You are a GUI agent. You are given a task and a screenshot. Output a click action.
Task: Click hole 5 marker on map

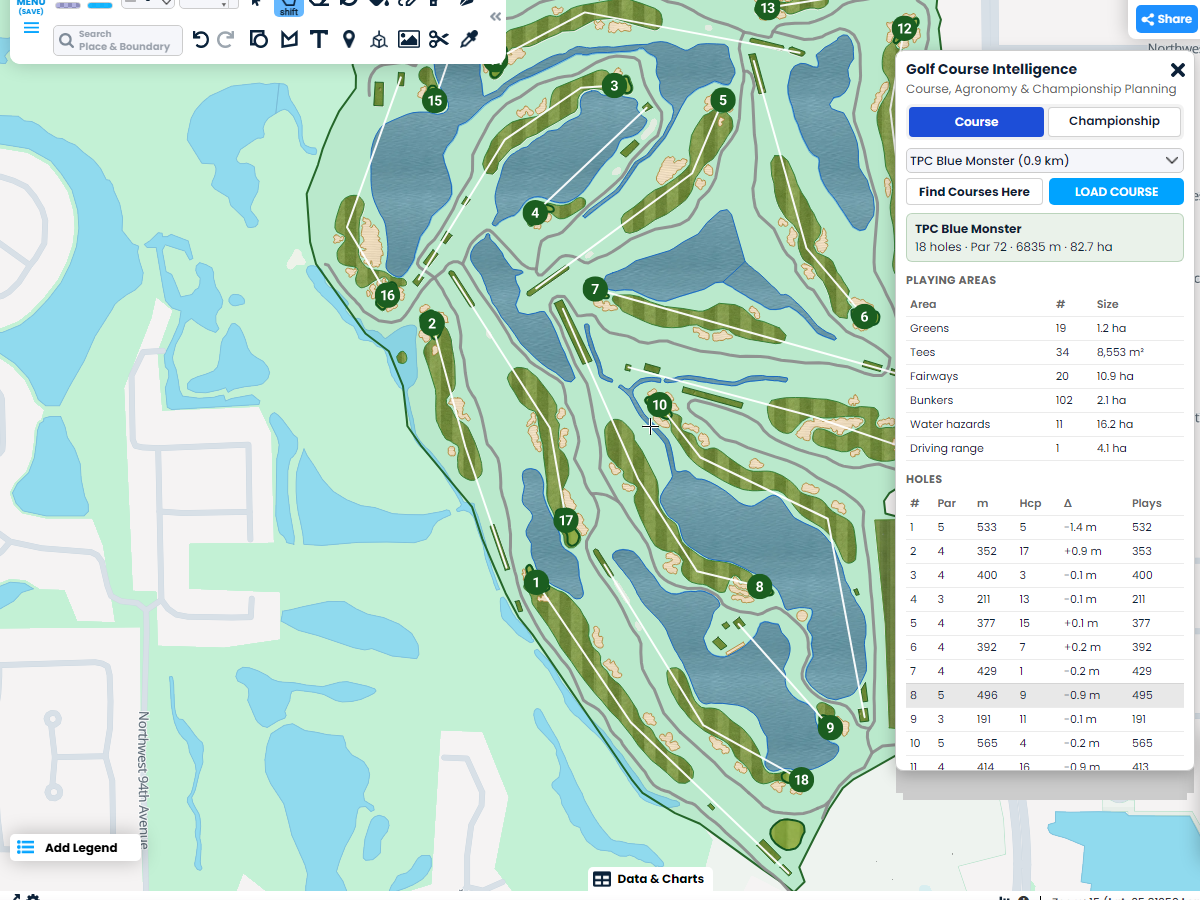pos(722,100)
